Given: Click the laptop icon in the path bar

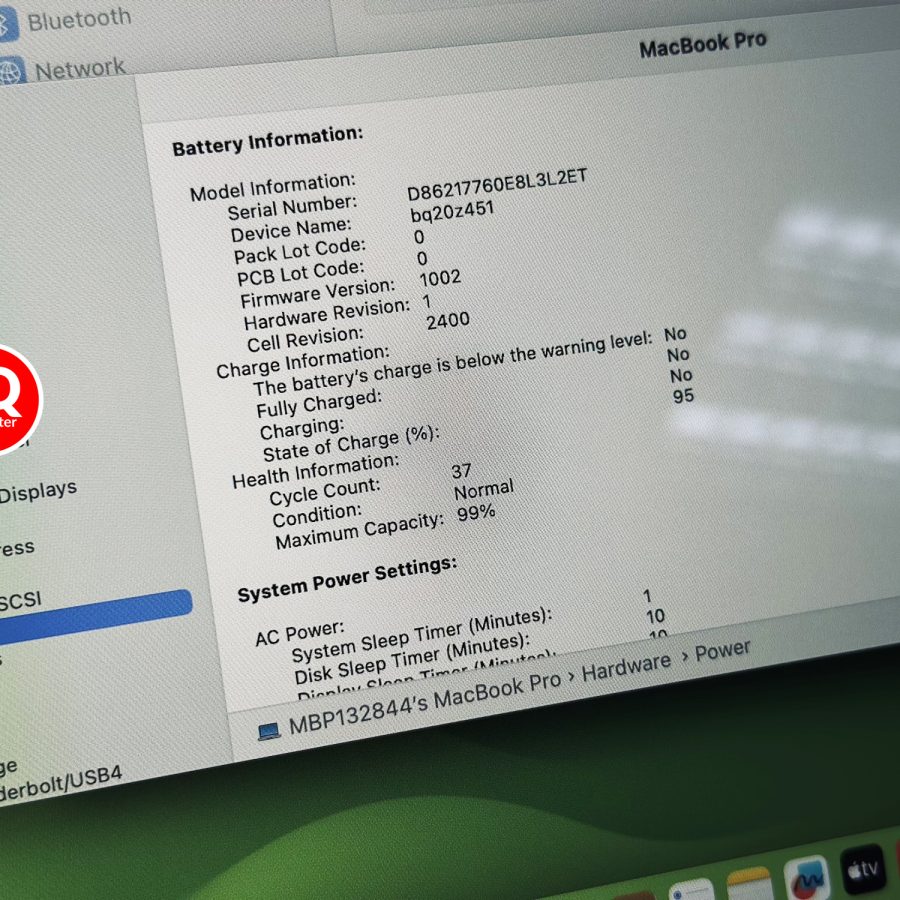Looking at the screenshot, I should pyautogui.click(x=269, y=731).
